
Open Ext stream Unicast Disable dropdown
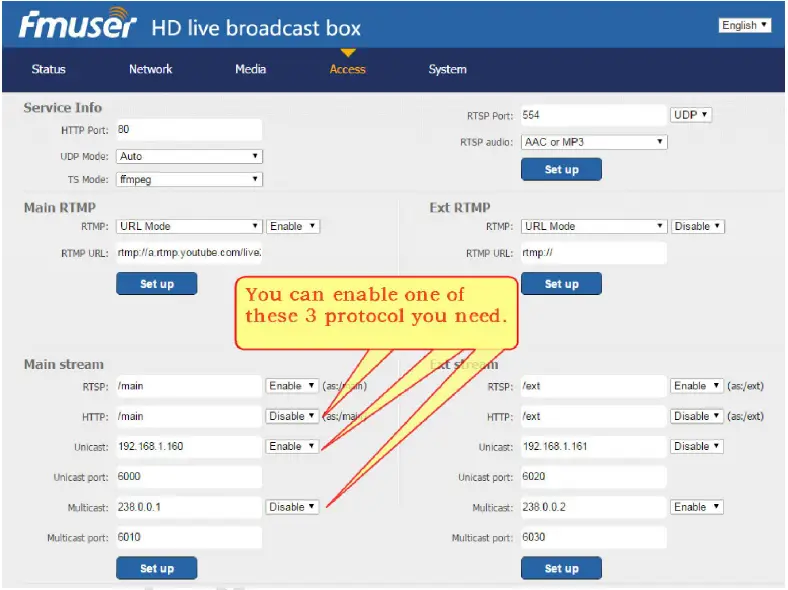click(x=697, y=446)
